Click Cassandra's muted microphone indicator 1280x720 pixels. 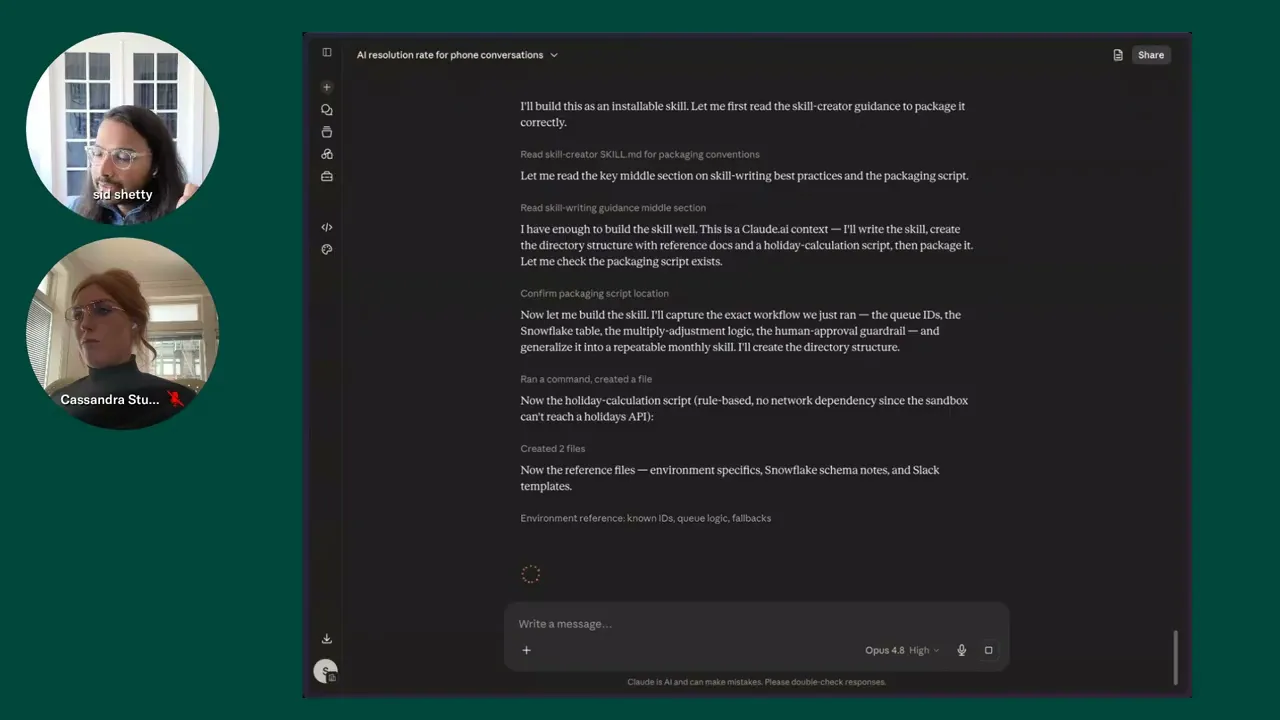(175, 399)
